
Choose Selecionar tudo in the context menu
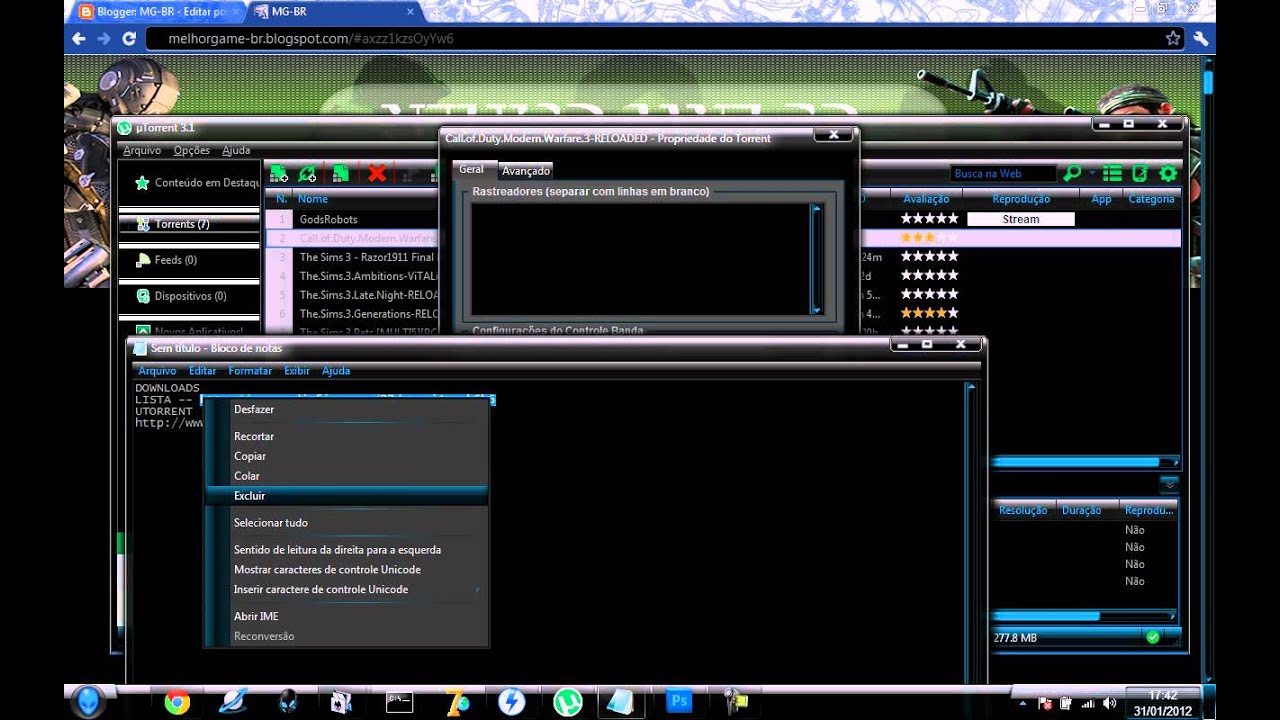[x=346, y=523]
